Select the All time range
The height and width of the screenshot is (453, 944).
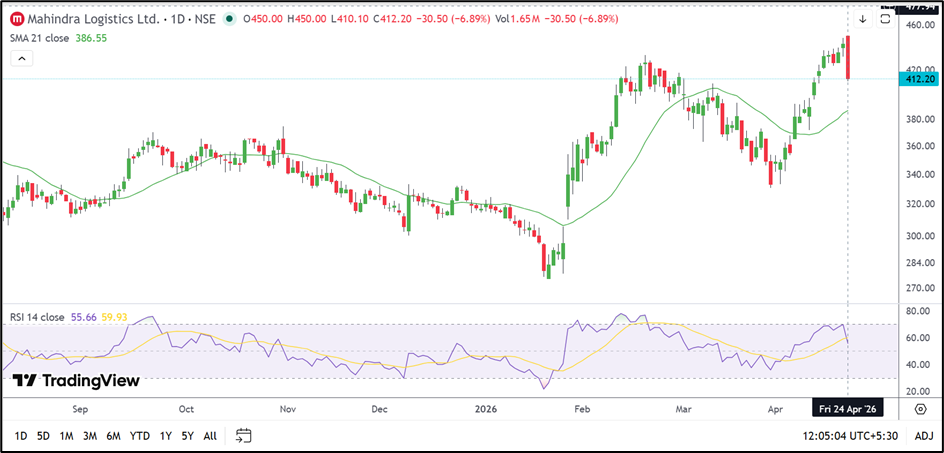pos(209,436)
